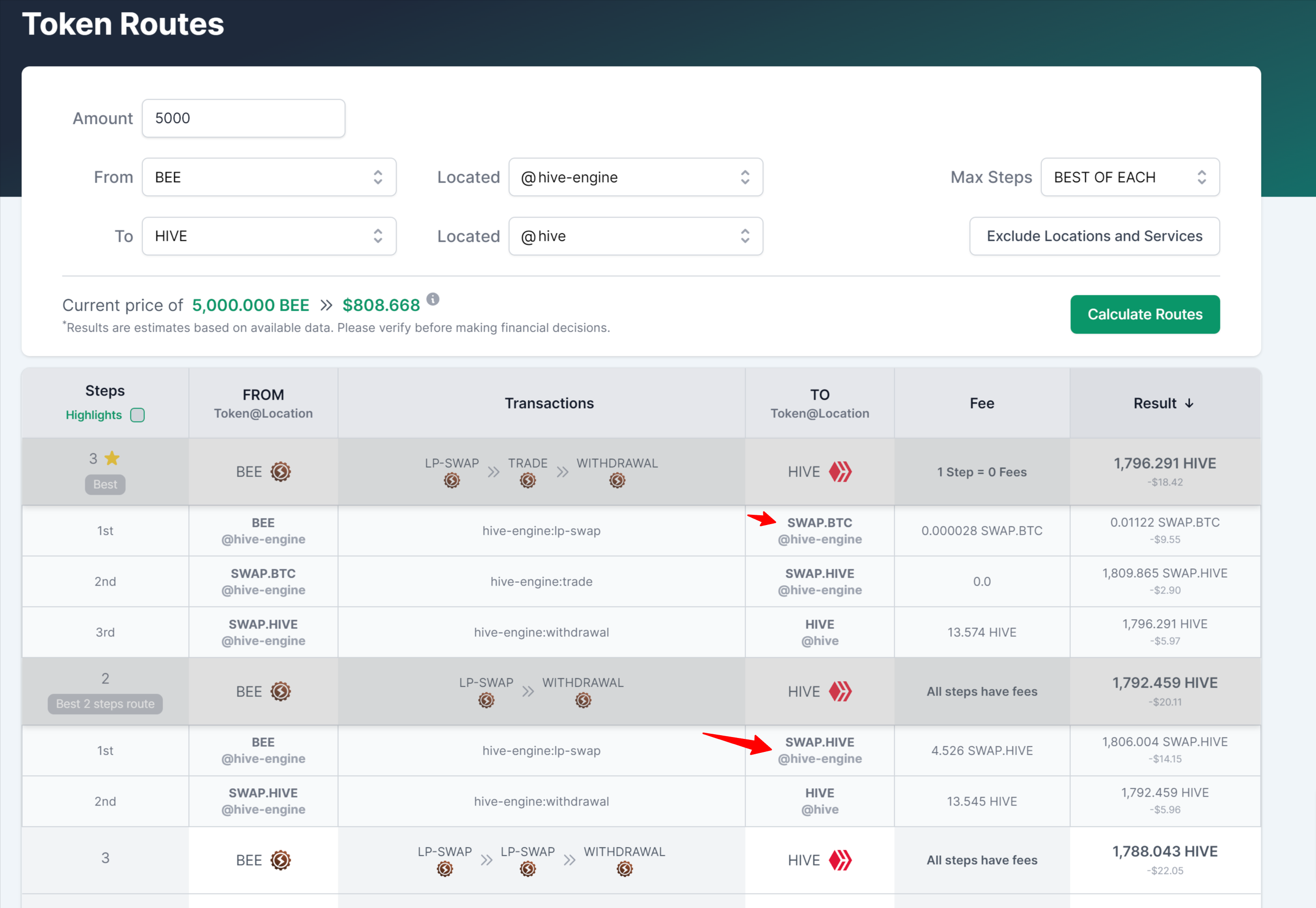
Task: Toggle the Highlights checkbox
Action: [x=137, y=415]
